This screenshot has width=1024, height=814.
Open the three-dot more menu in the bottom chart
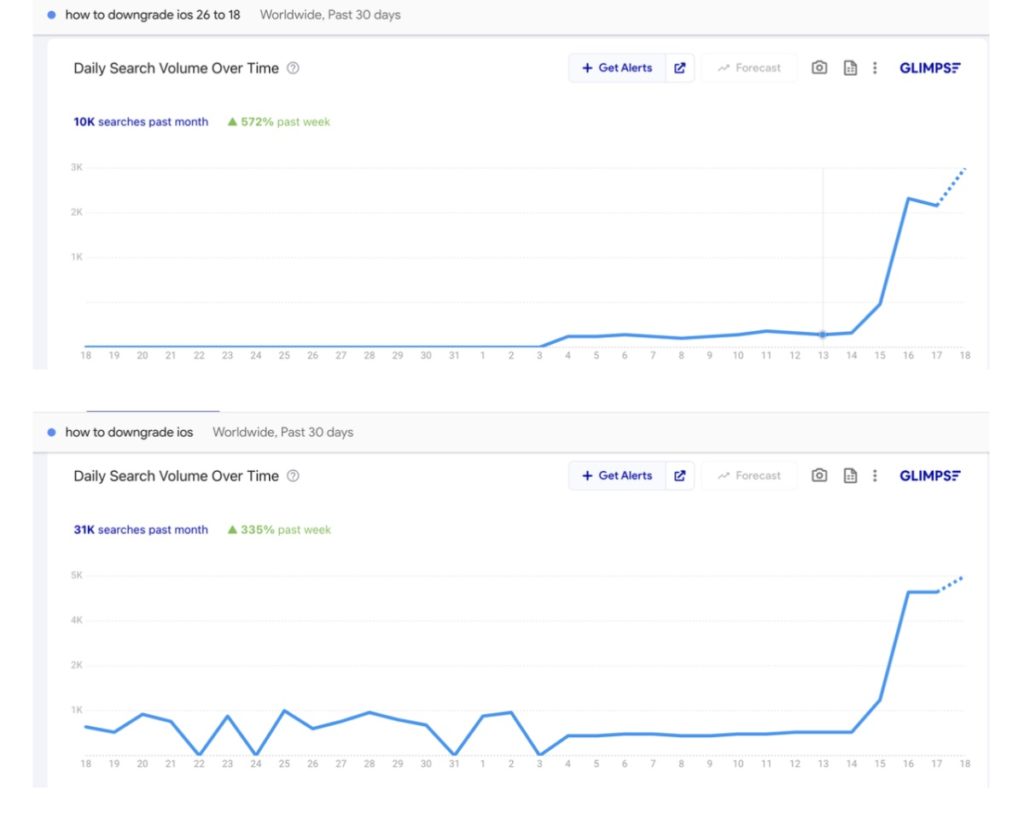(x=875, y=476)
